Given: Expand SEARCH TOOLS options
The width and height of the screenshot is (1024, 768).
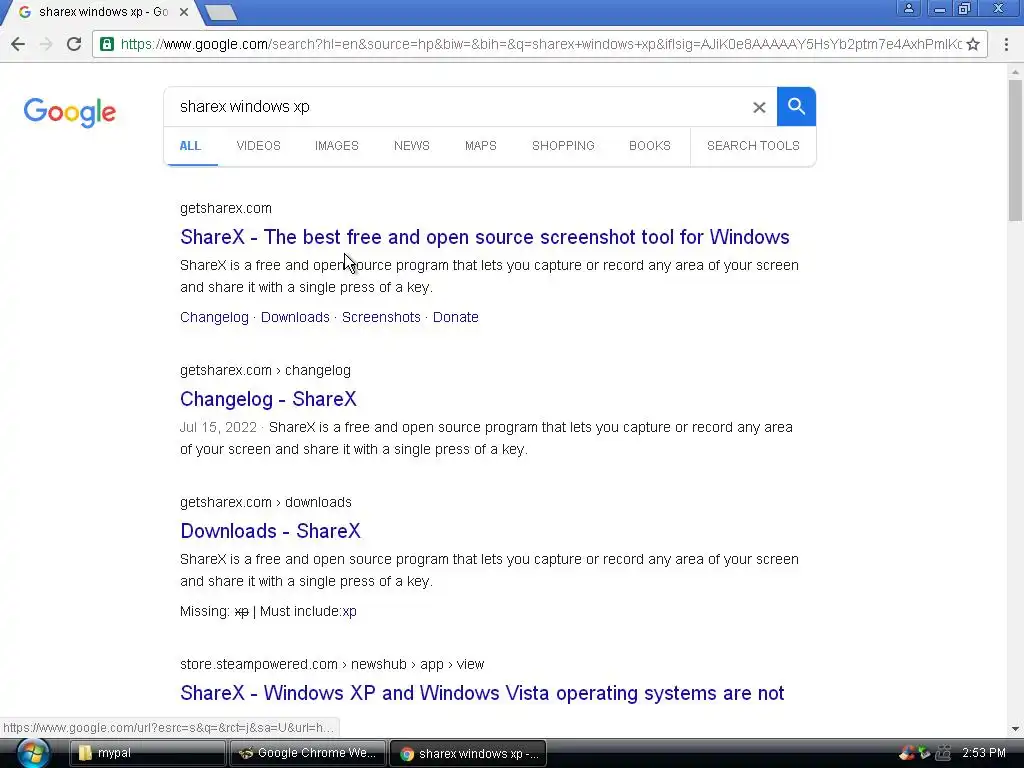Looking at the screenshot, I should (753, 146).
